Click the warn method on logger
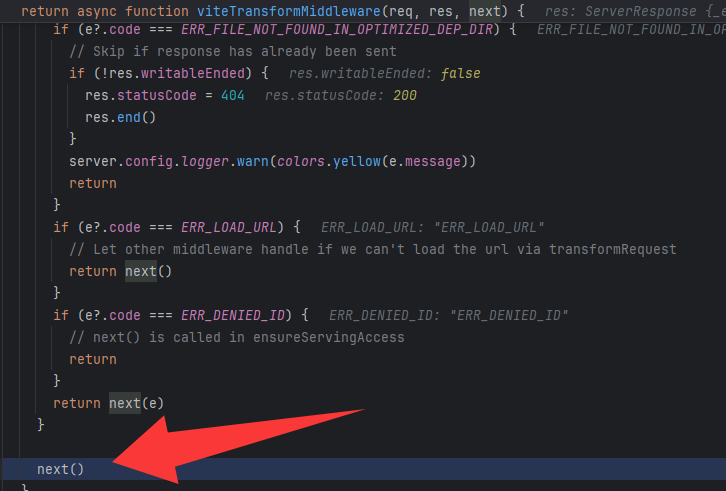This screenshot has width=726, height=491. pos(252,161)
